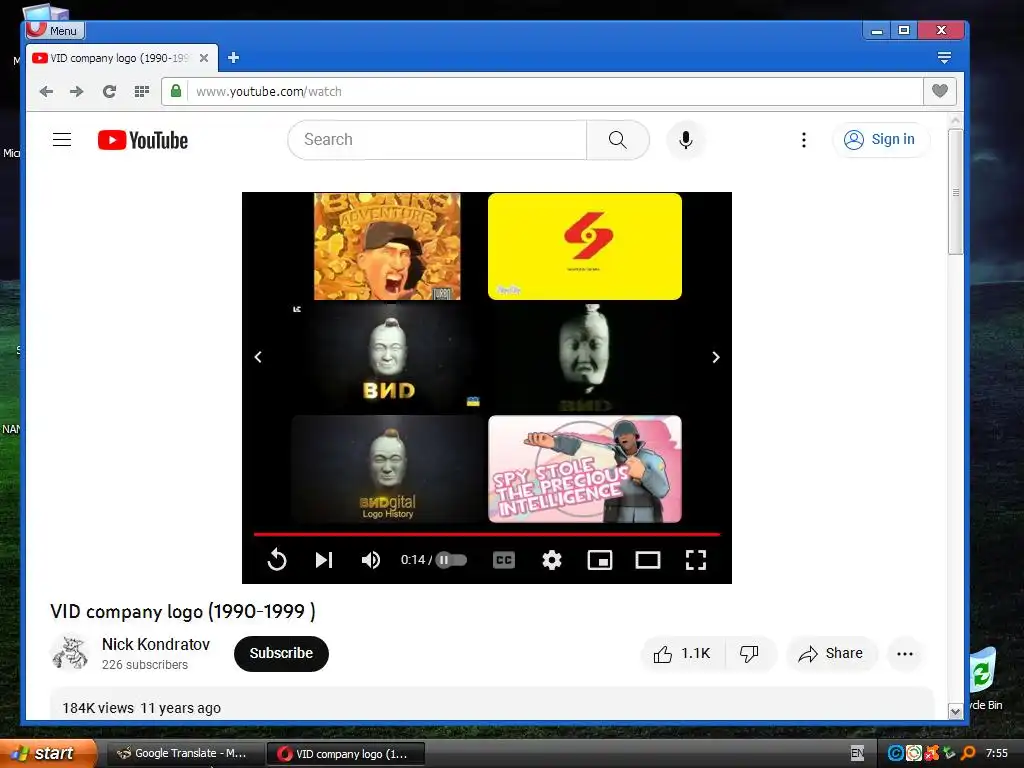Skip to the next video
The width and height of the screenshot is (1024, 768).
pyautogui.click(x=324, y=560)
